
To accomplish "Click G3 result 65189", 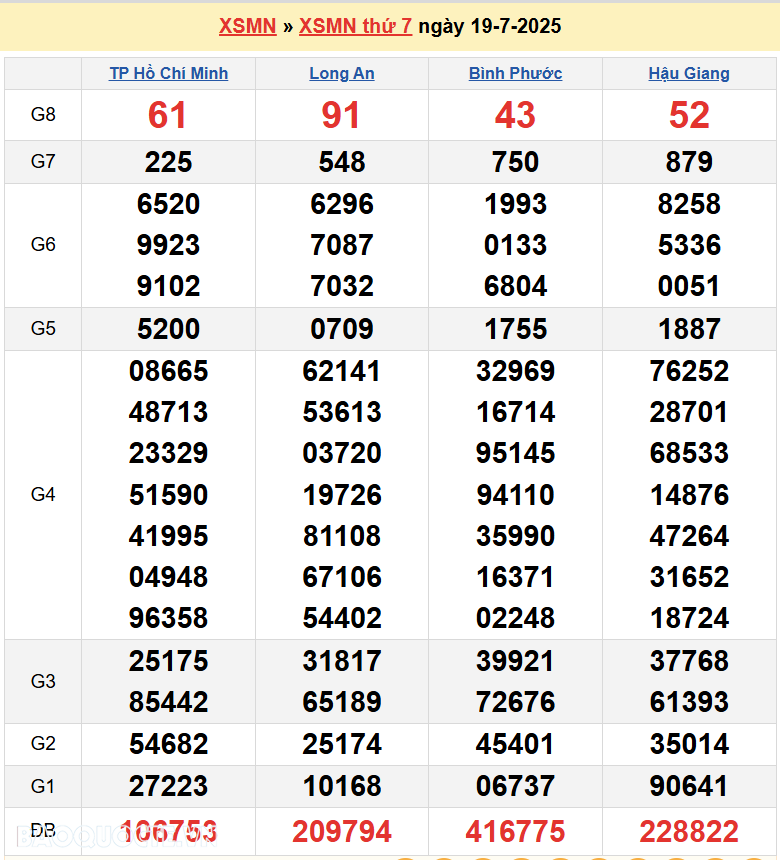I will 342,702.
